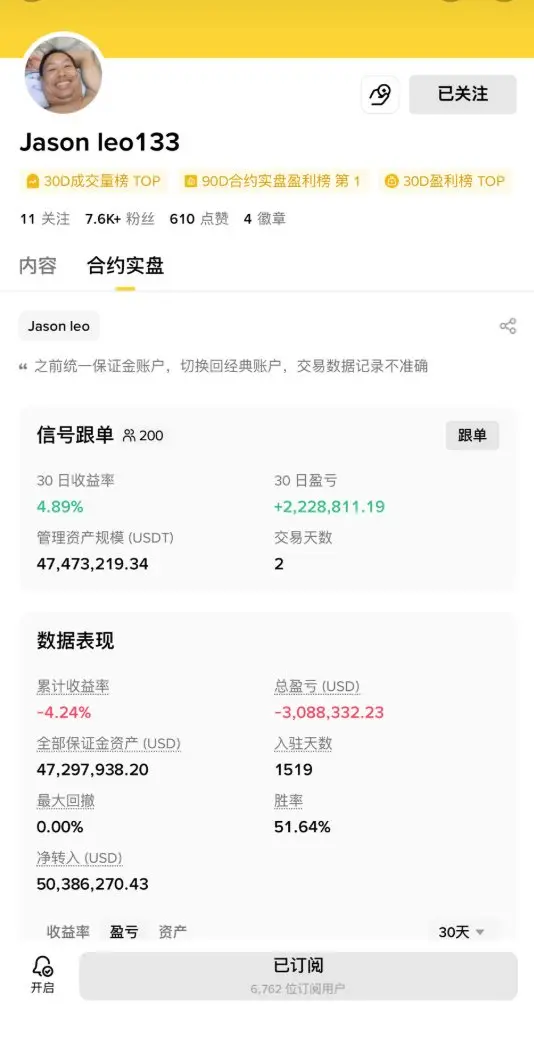Screen dimensions: 534x1054
Task: Select the 合约实盘 tab
Action: [125, 266]
